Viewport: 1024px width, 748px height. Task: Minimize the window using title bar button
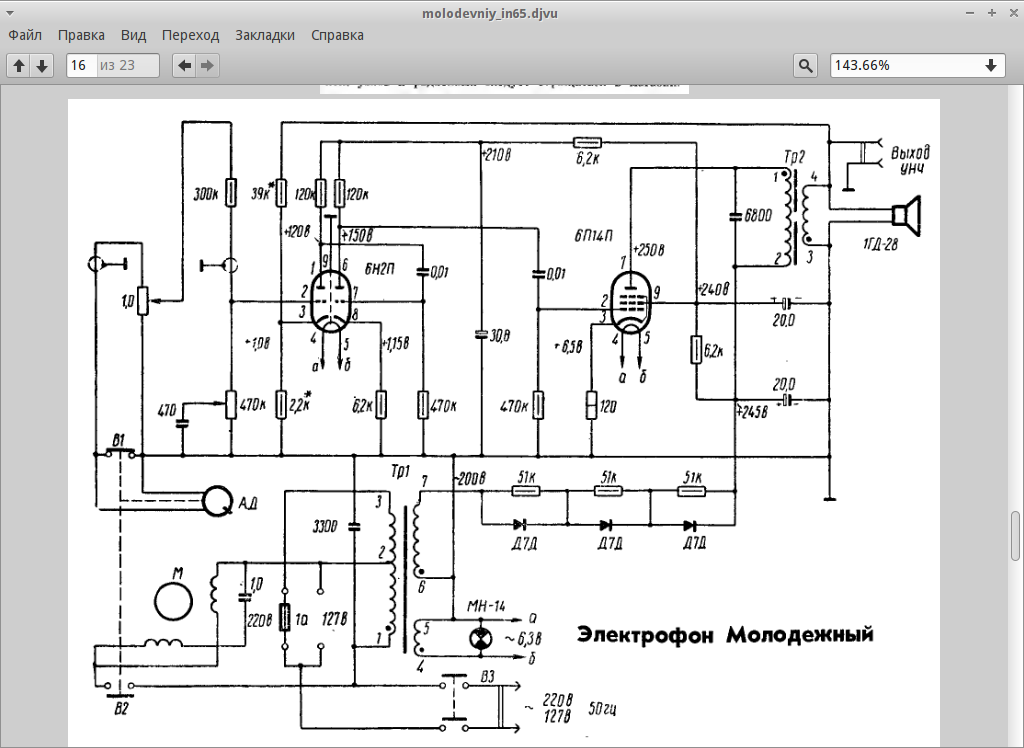pyautogui.click(x=972, y=13)
